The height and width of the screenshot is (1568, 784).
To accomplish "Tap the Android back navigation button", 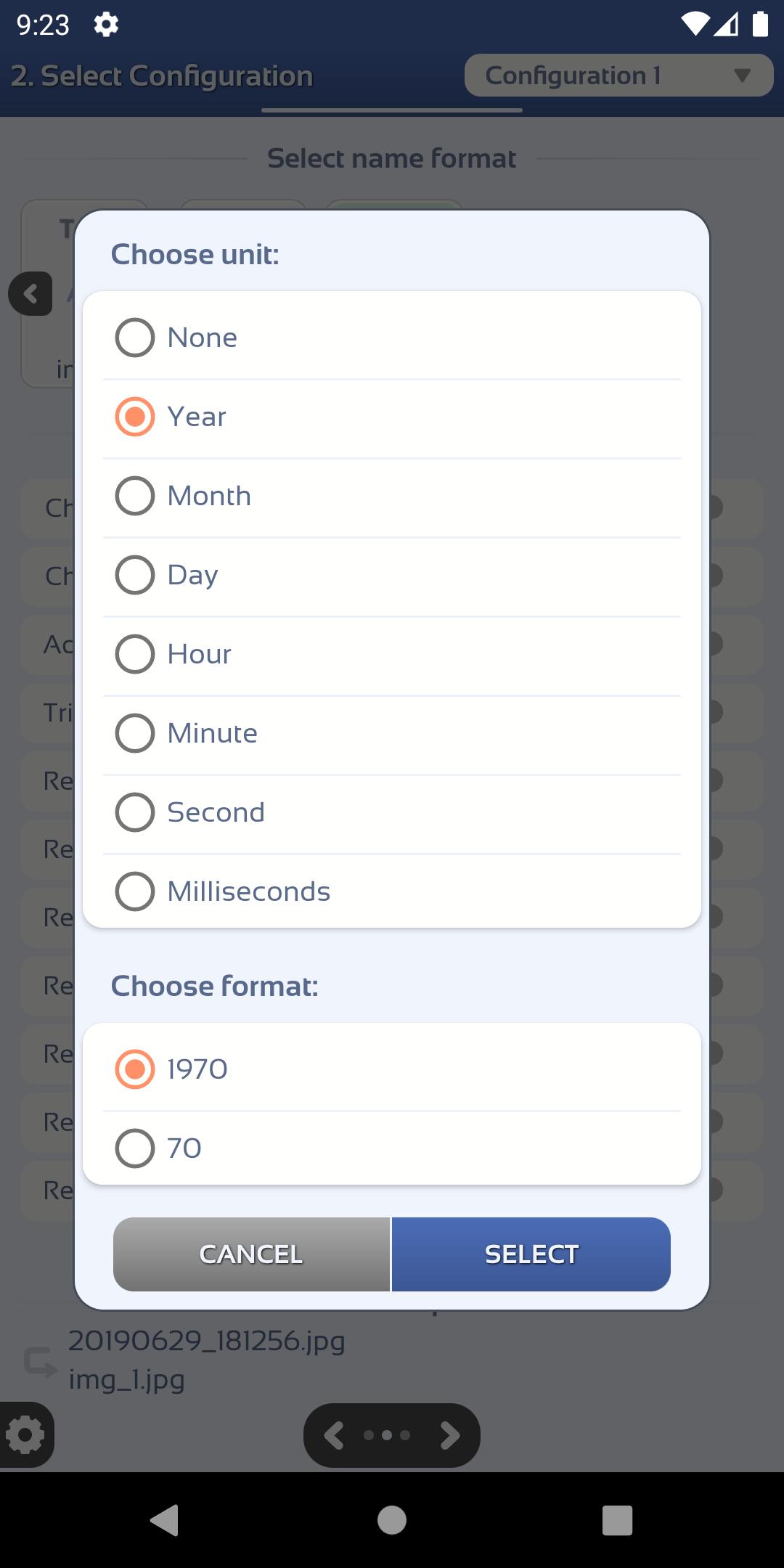I will pyautogui.click(x=165, y=1520).
